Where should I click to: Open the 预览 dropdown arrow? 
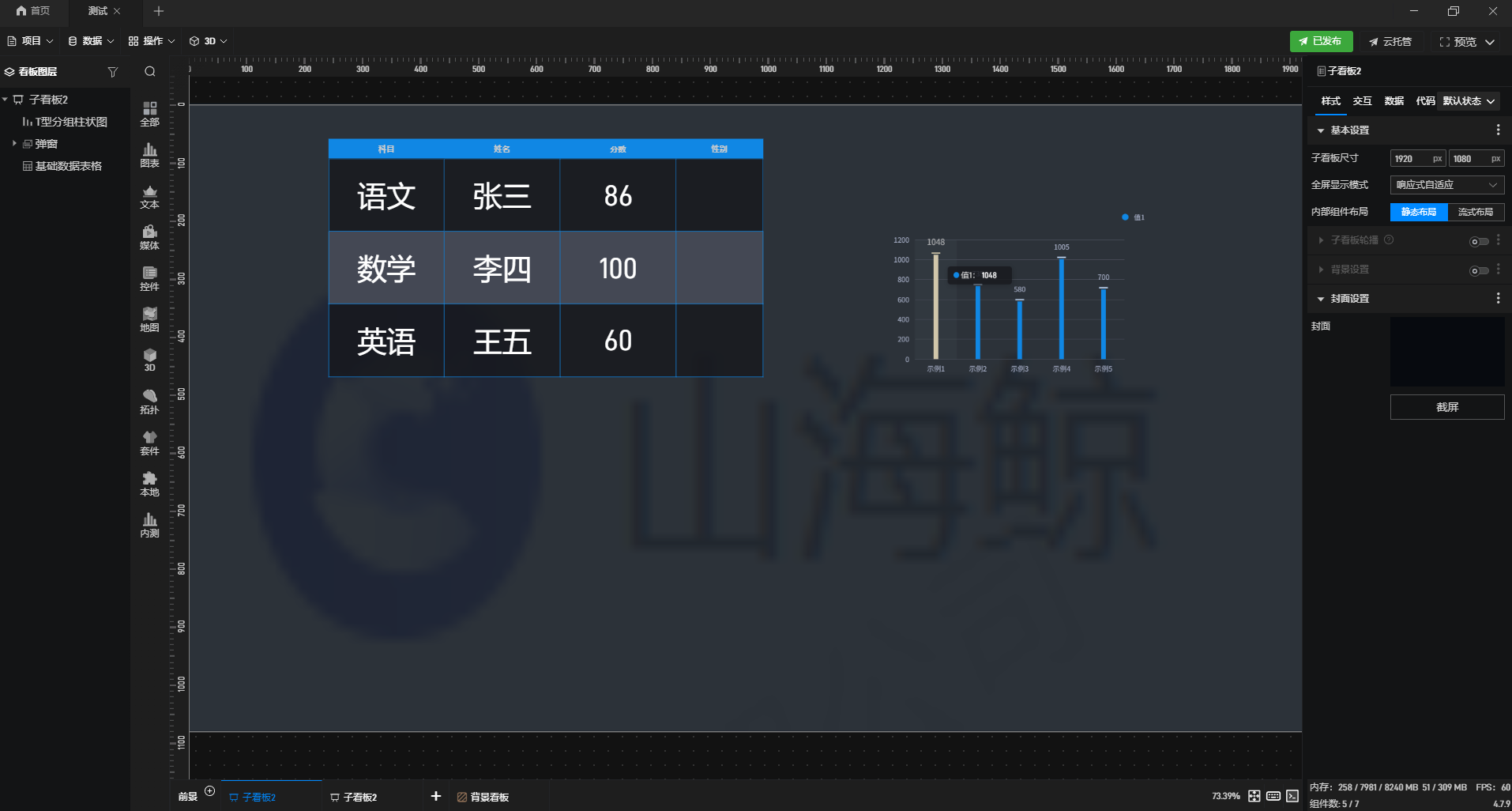[x=1490, y=42]
